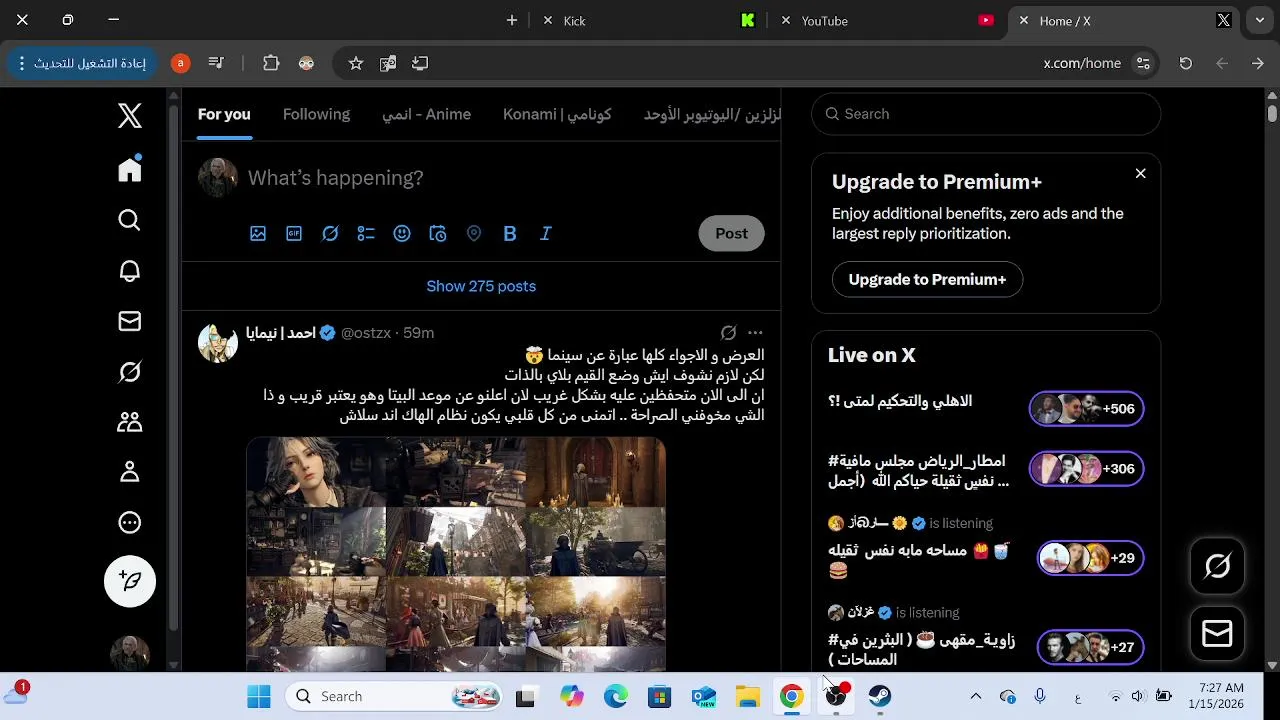1280x720 pixels.
Task: Switch to the Kick browser tab
Action: (648, 20)
